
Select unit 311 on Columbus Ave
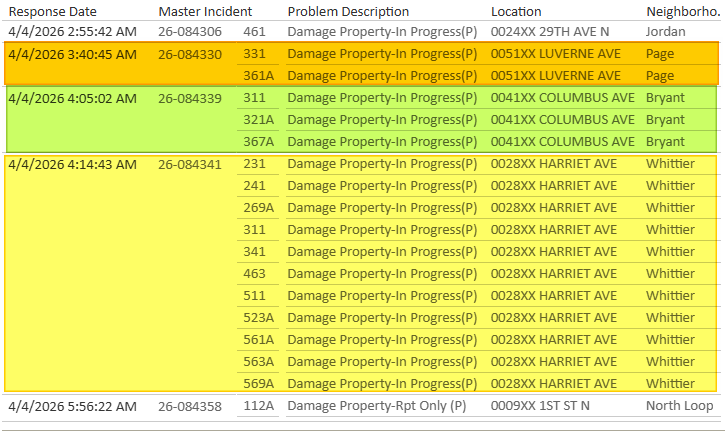point(254,98)
